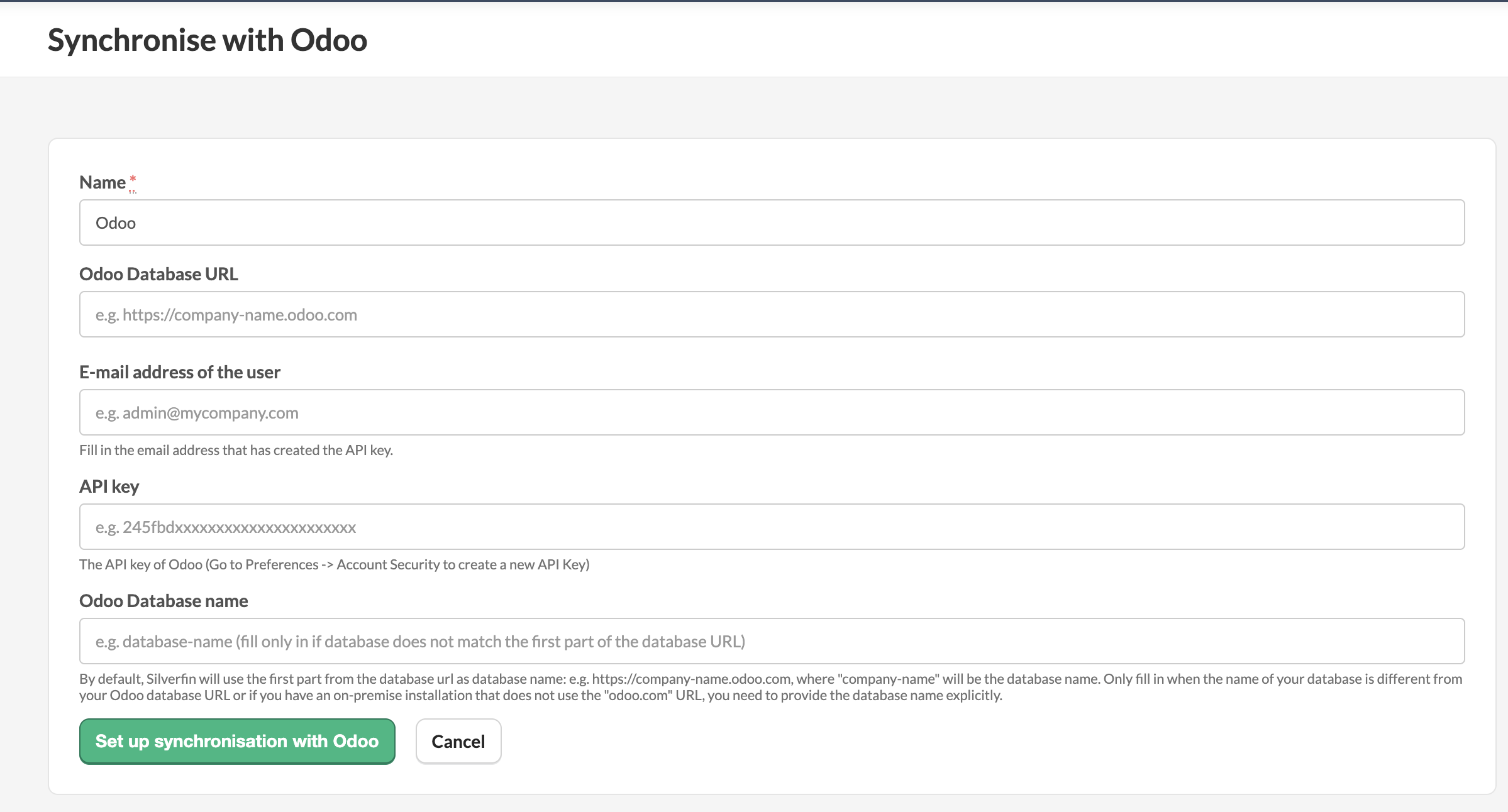The width and height of the screenshot is (1508, 812).
Task: Click the API key label
Action: coord(109,486)
